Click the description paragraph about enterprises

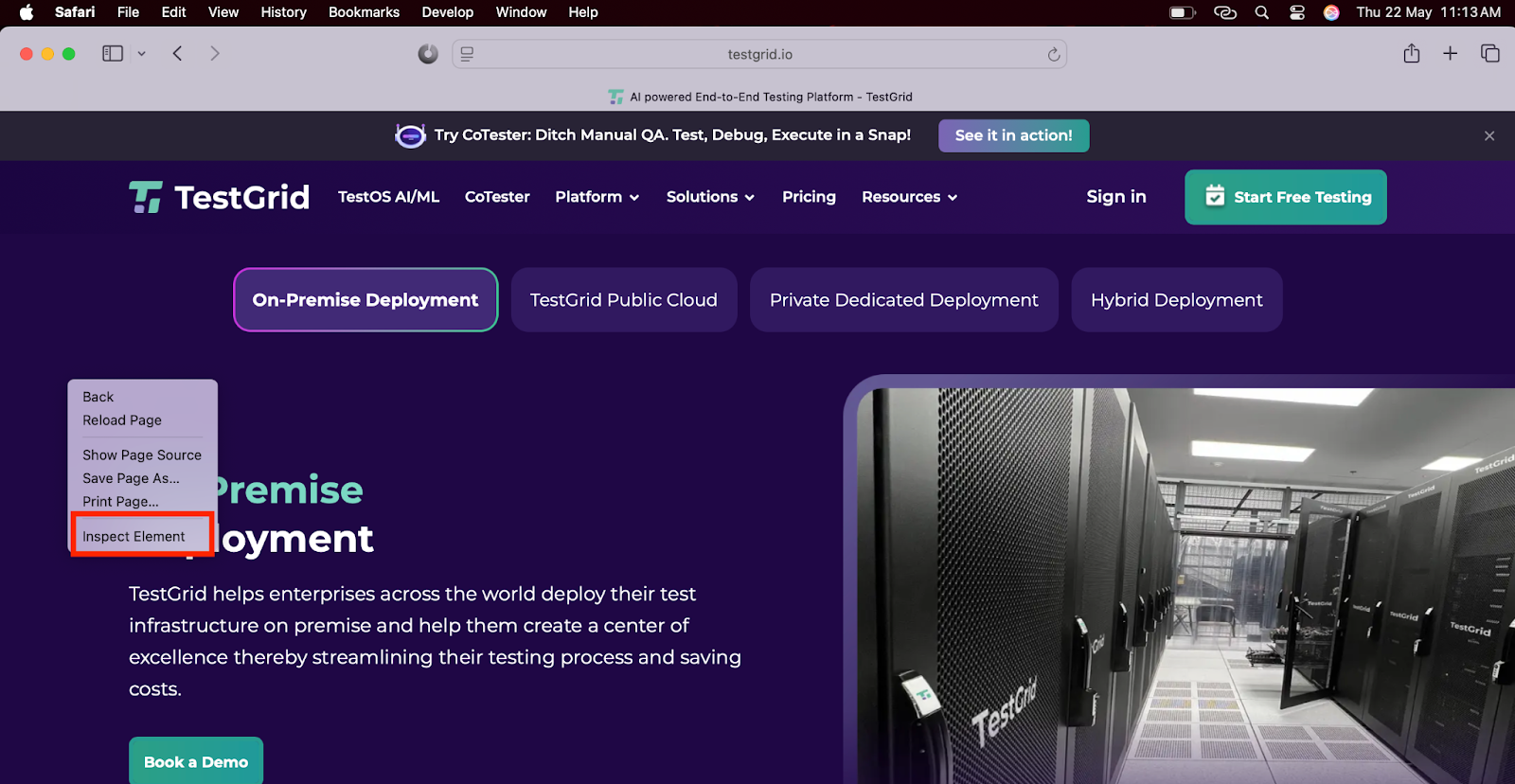[x=436, y=641]
